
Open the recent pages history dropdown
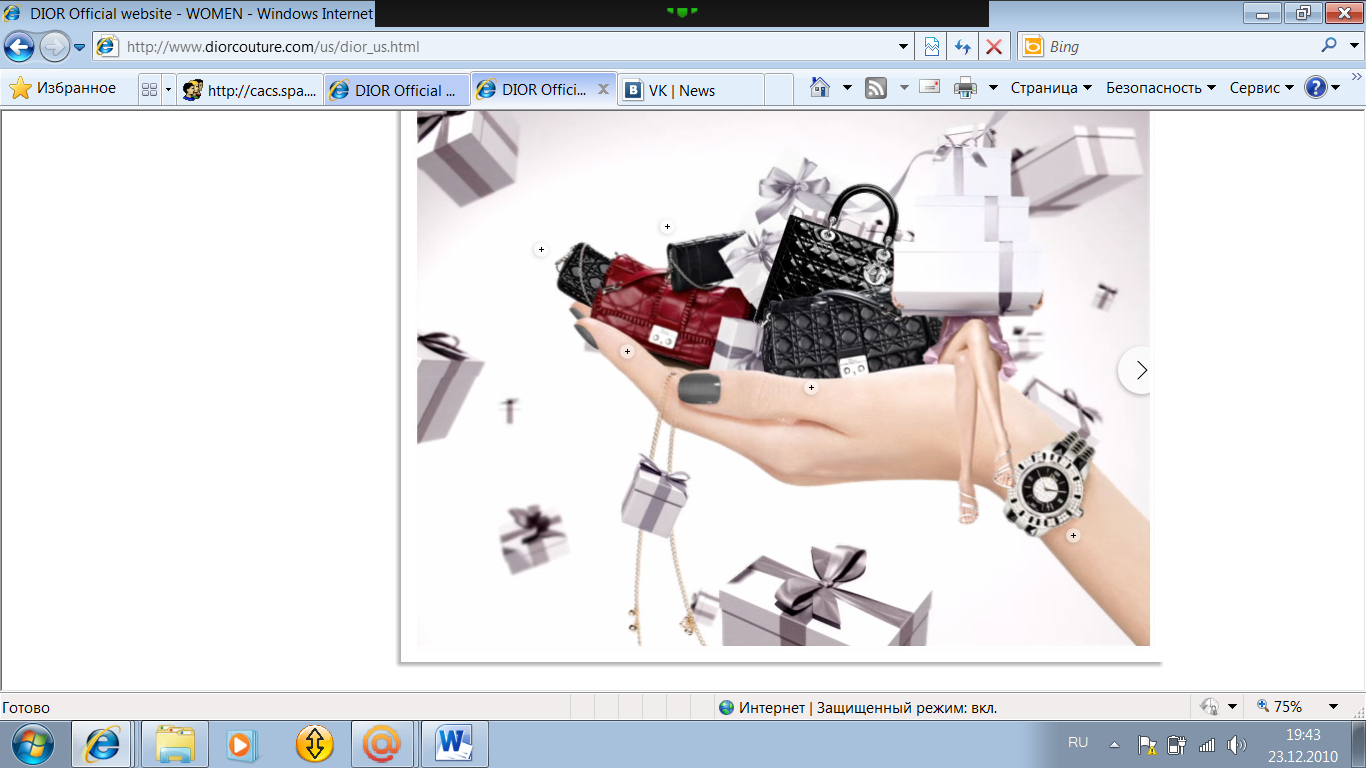(80, 47)
